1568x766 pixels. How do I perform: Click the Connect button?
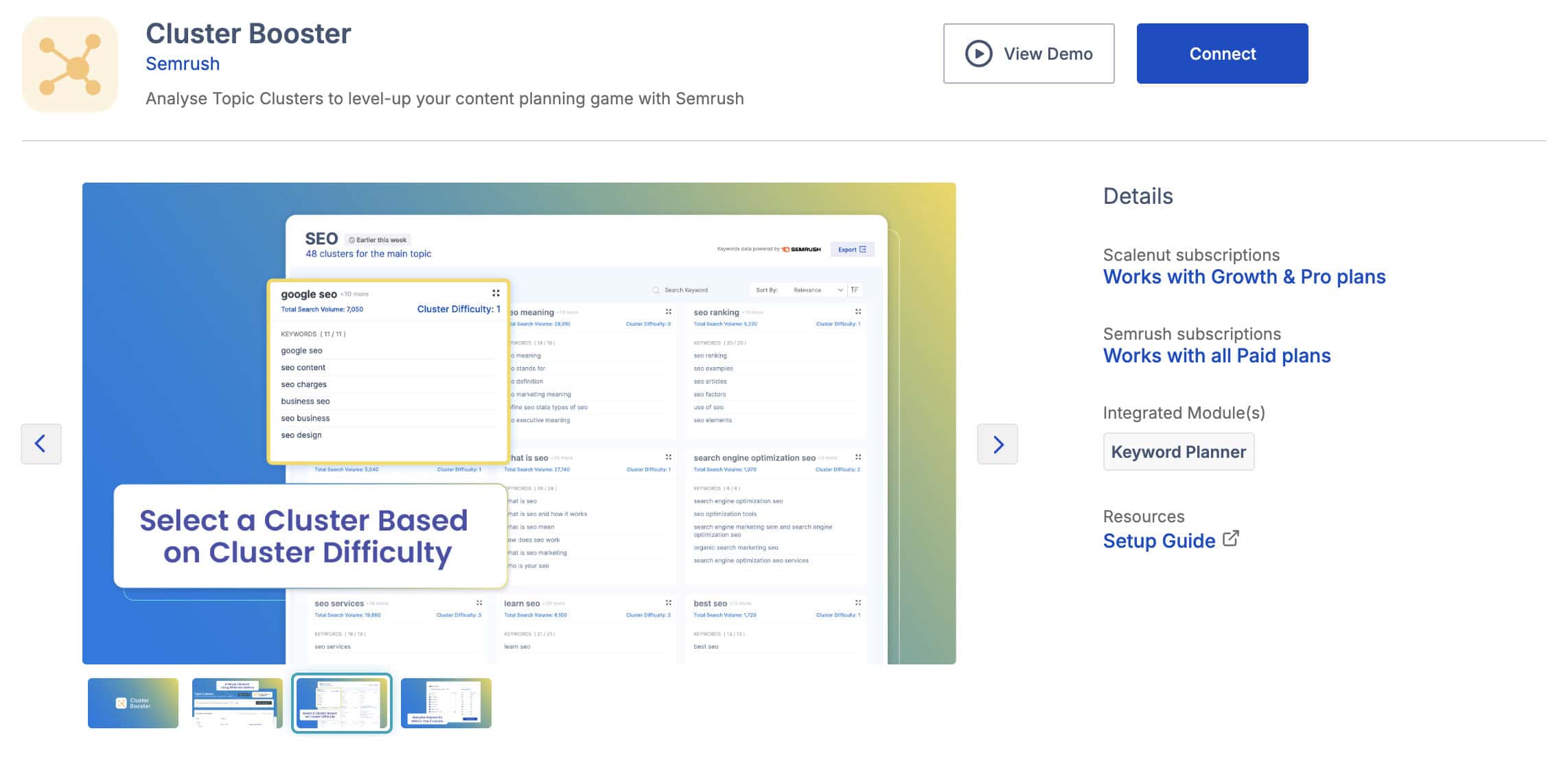(1222, 54)
